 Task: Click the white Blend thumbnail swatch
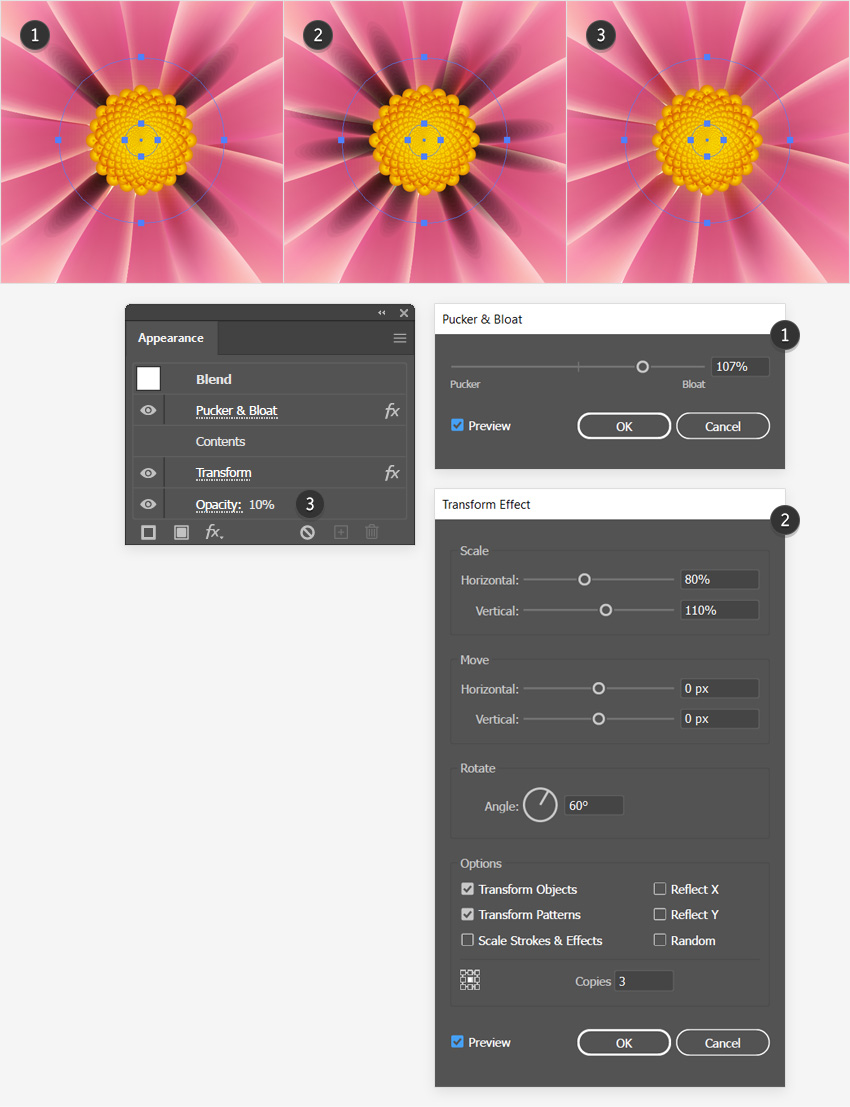pos(148,378)
